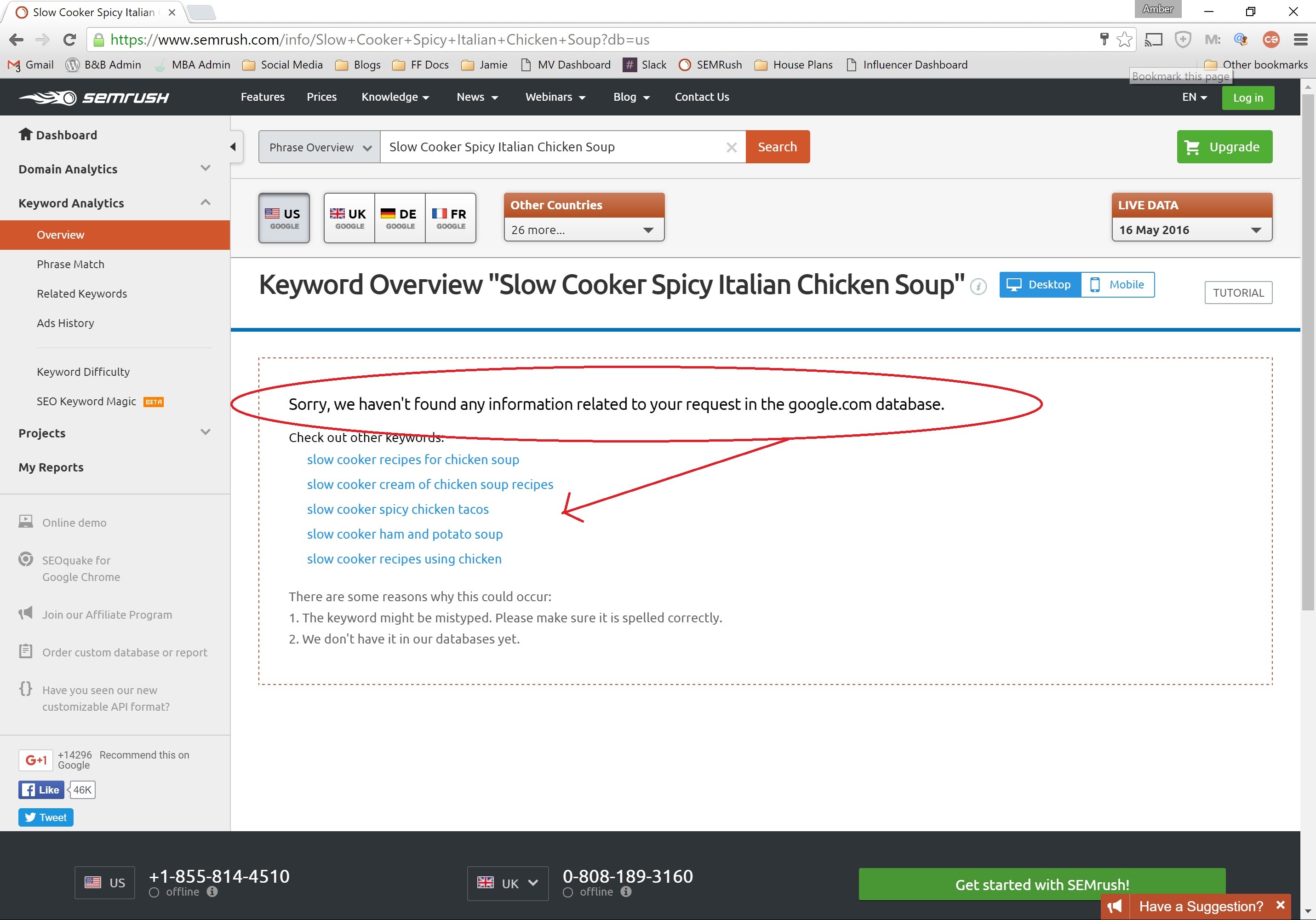Select Related Keywords in sidebar
The image size is (1316, 920).
(x=82, y=293)
